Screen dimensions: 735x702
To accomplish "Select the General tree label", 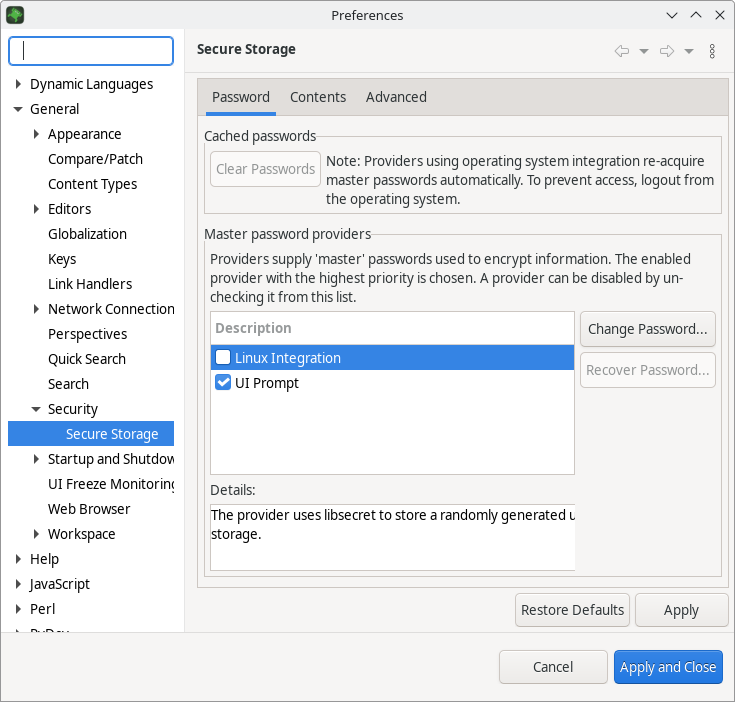I will click(54, 109).
